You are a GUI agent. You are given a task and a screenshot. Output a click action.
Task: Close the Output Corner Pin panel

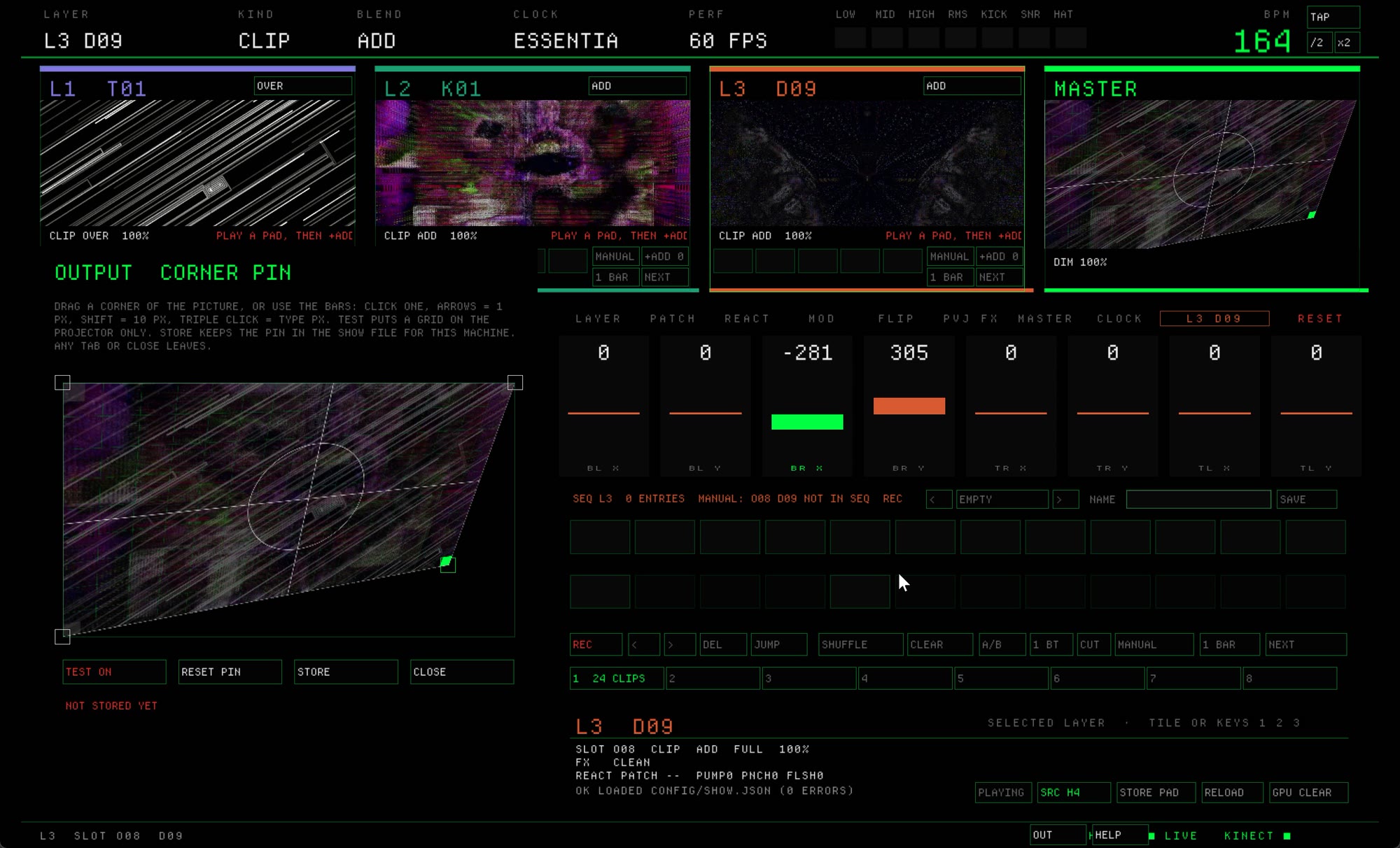[x=462, y=672]
